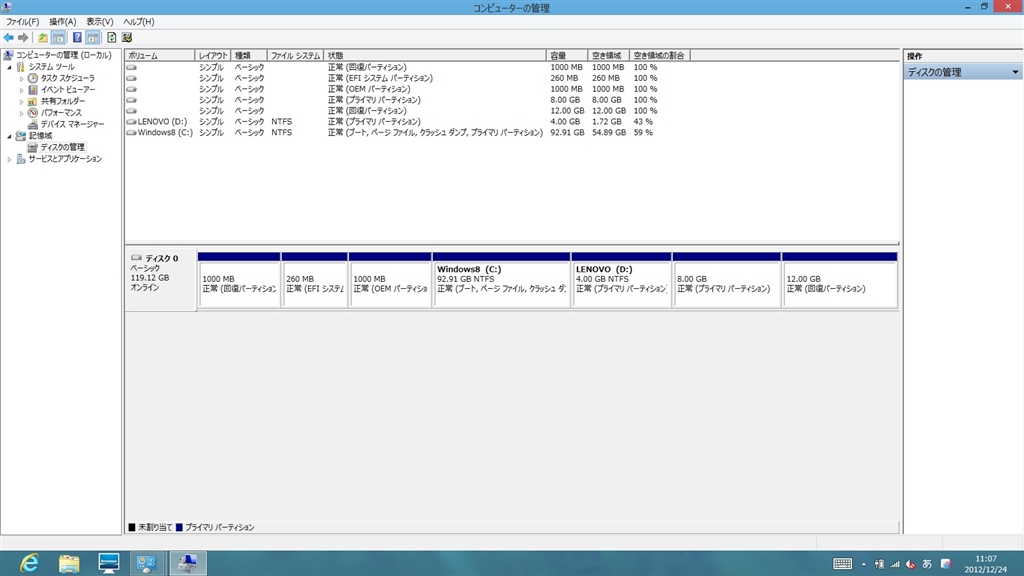1024x576 pixels.
Task: Open File Explorer from the taskbar
Action: coord(69,563)
